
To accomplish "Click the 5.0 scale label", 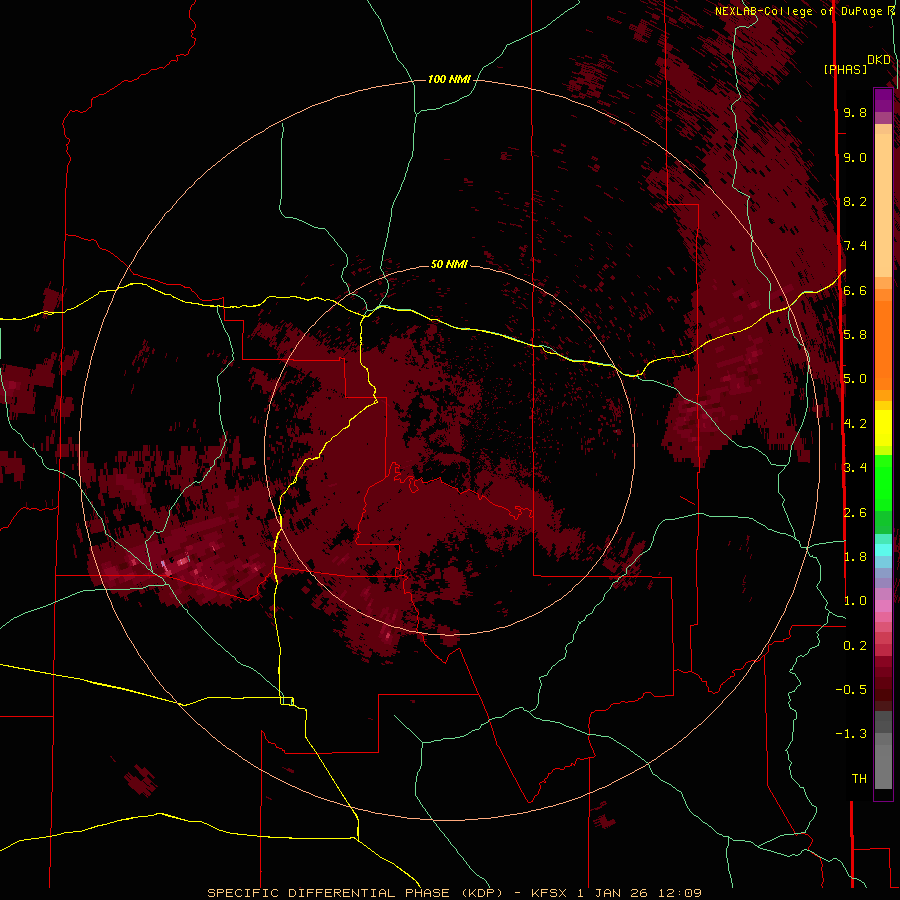I will pyautogui.click(x=855, y=379).
